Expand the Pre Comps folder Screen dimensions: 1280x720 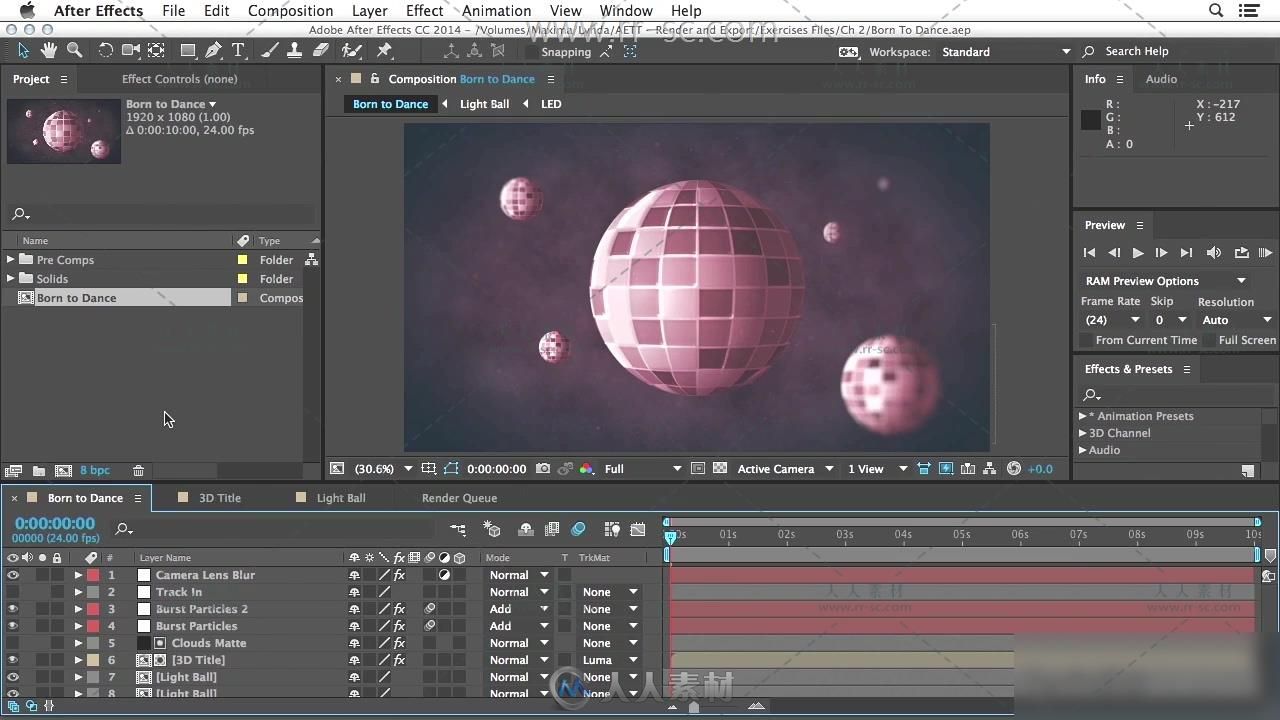coord(11,259)
